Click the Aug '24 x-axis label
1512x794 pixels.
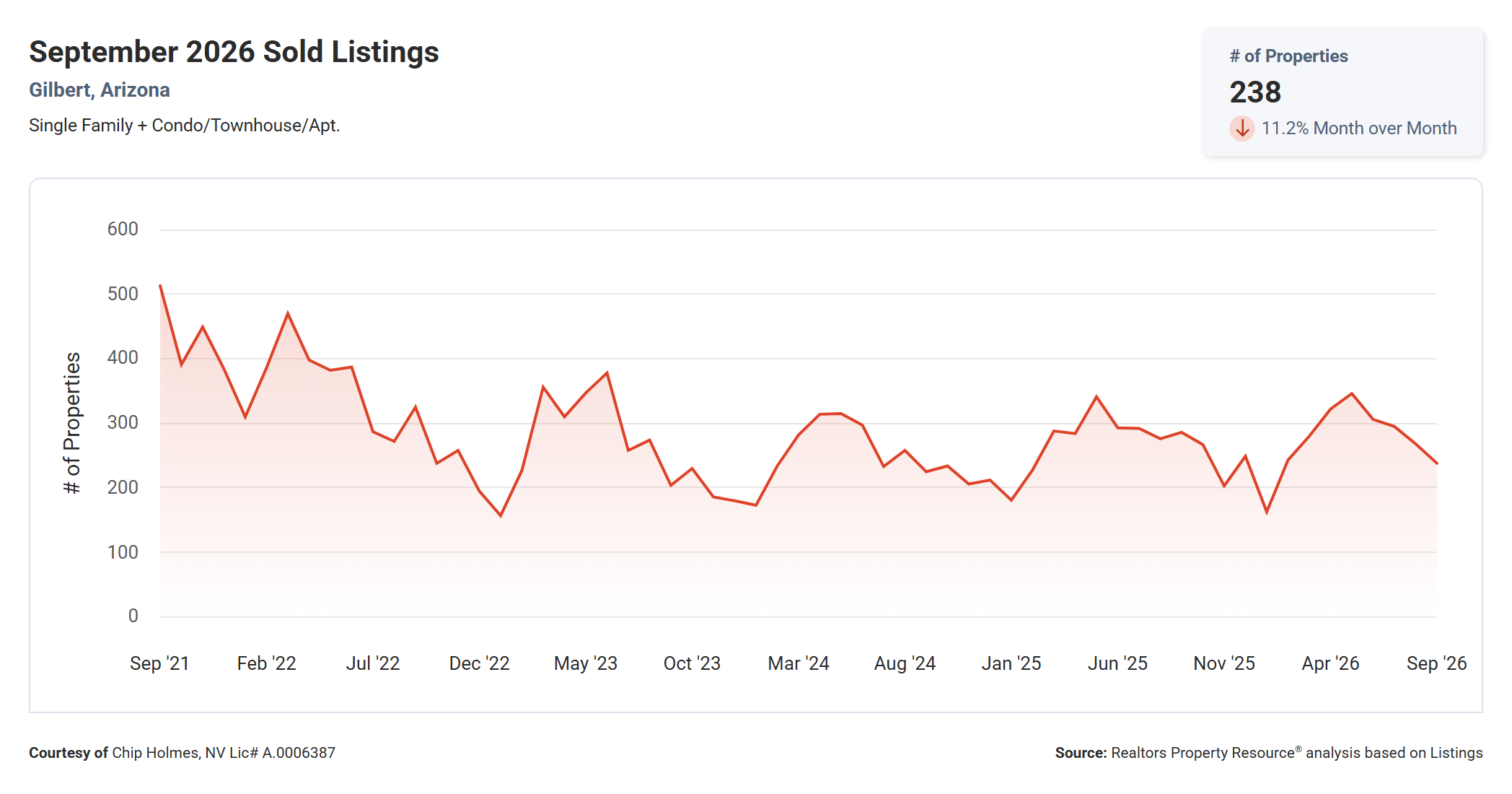[x=905, y=663]
